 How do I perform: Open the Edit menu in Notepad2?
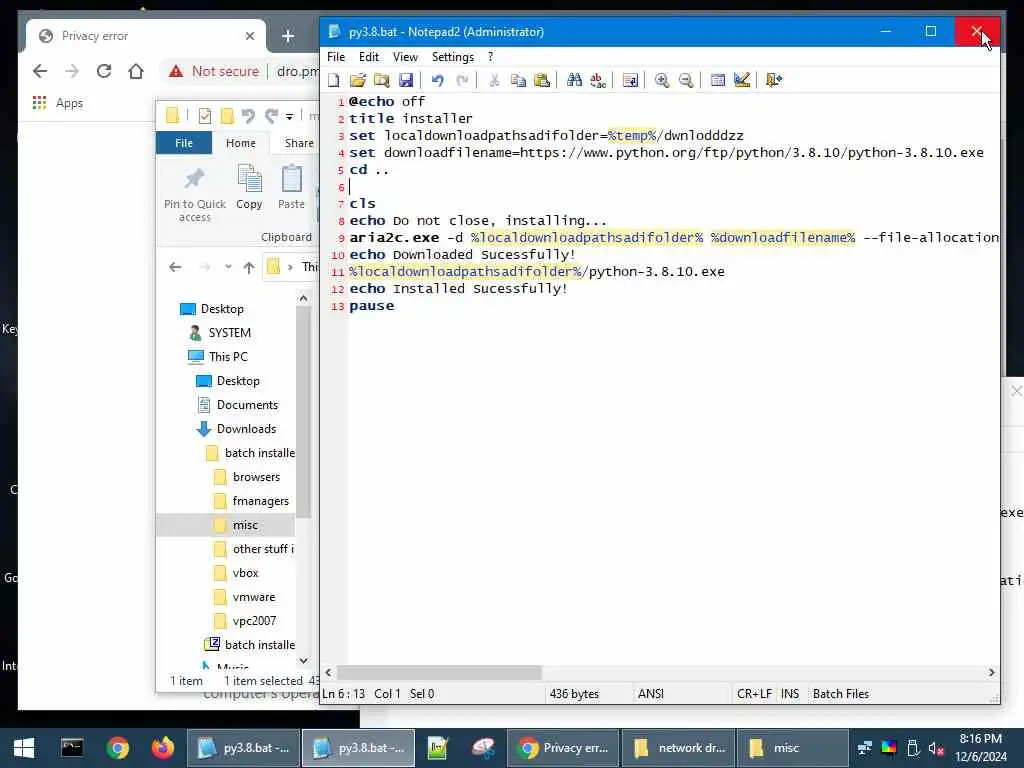pyautogui.click(x=369, y=57)
